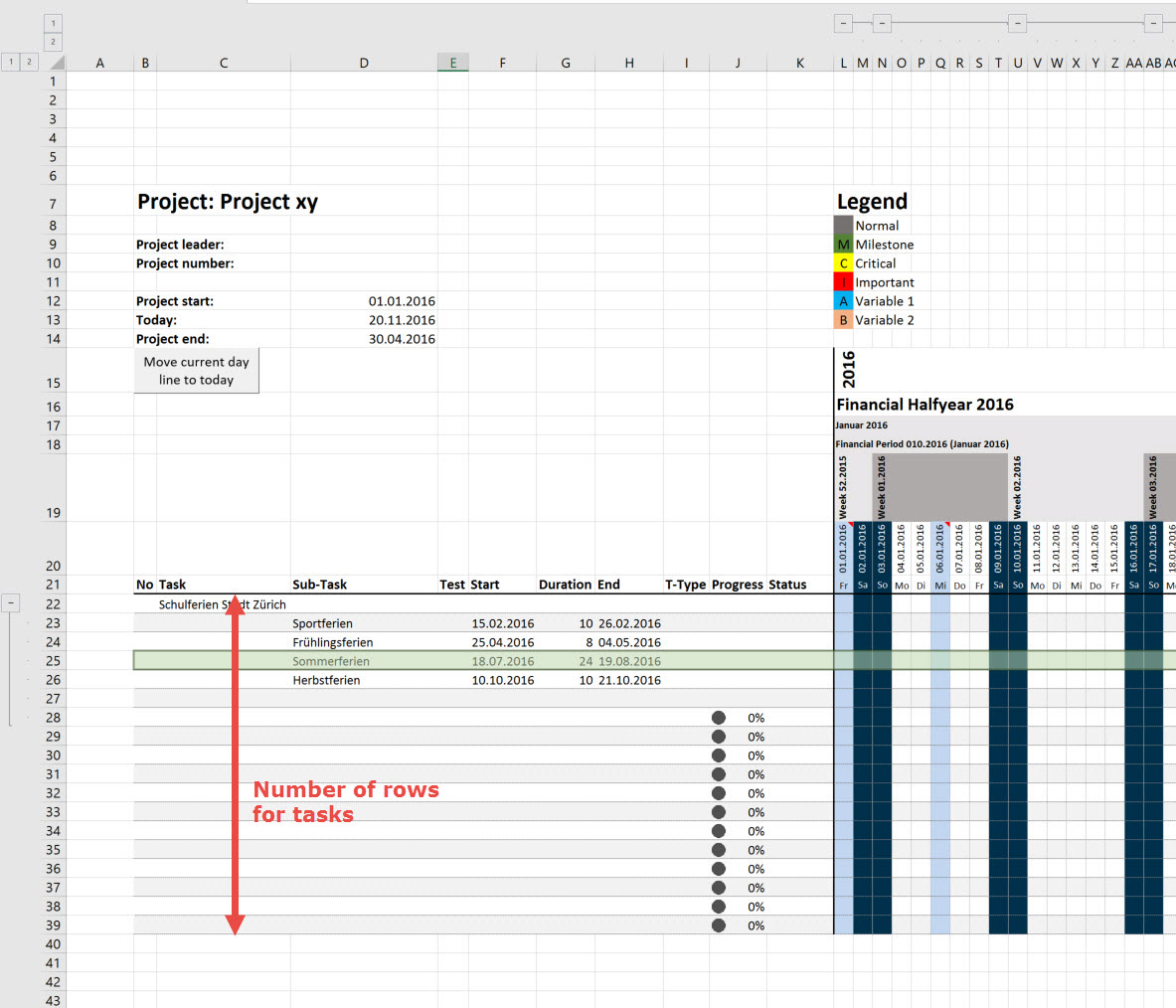Click the Project leader: label cell

click(x=180, y=245)
